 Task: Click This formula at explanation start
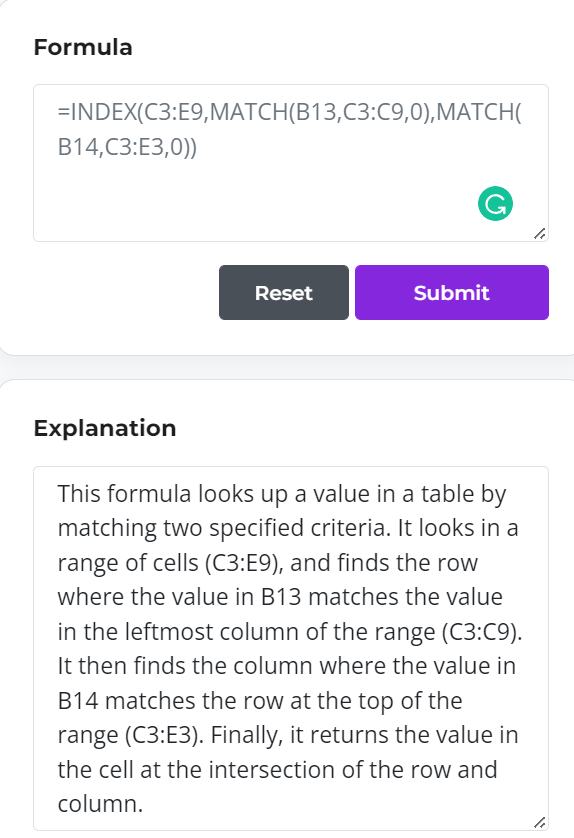(x=124, y=494)
